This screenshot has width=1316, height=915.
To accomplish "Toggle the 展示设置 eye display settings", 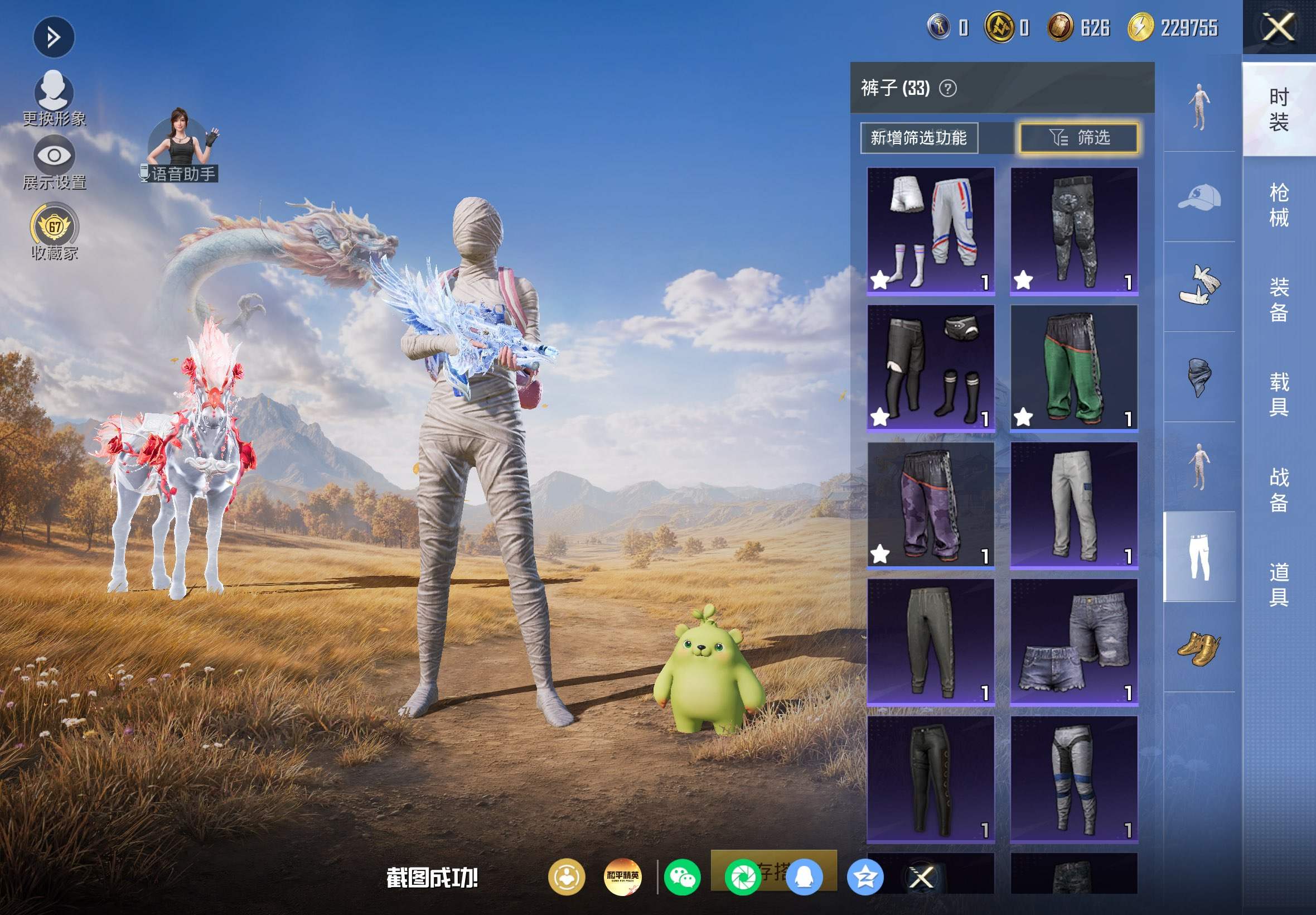I will [x=54, y=163].
